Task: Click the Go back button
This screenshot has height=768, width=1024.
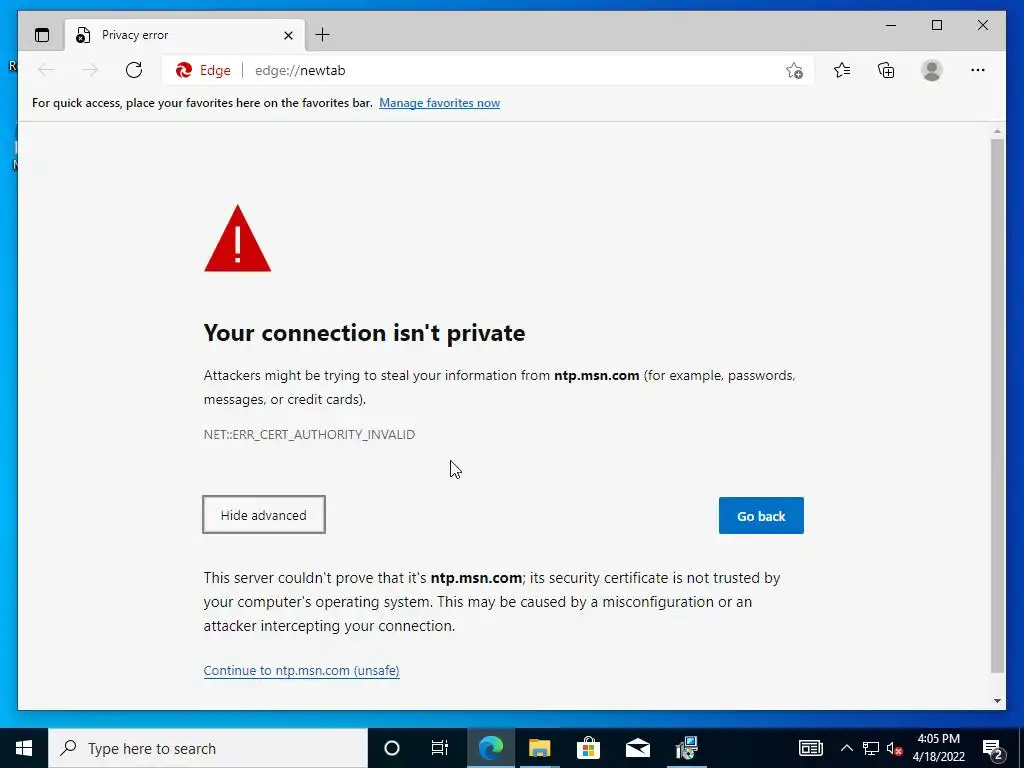Action: click(761, 516)
